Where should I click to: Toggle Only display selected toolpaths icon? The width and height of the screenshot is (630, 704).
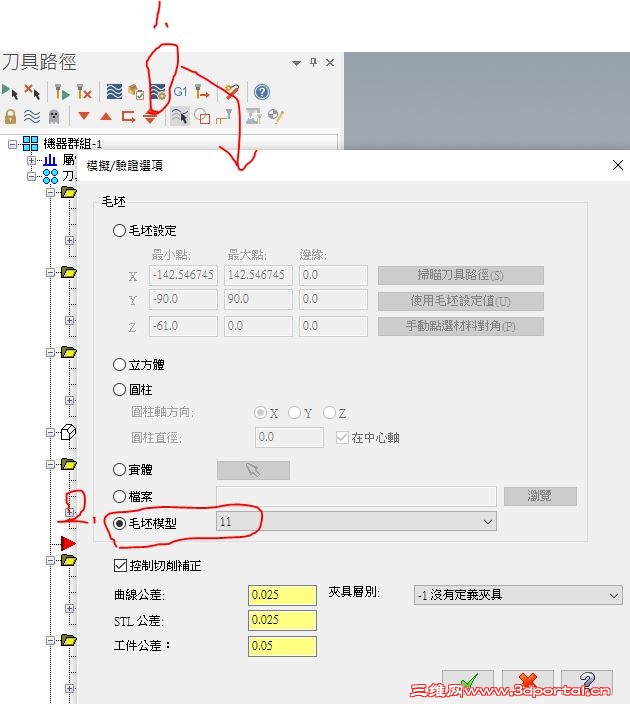pos(180,116)
